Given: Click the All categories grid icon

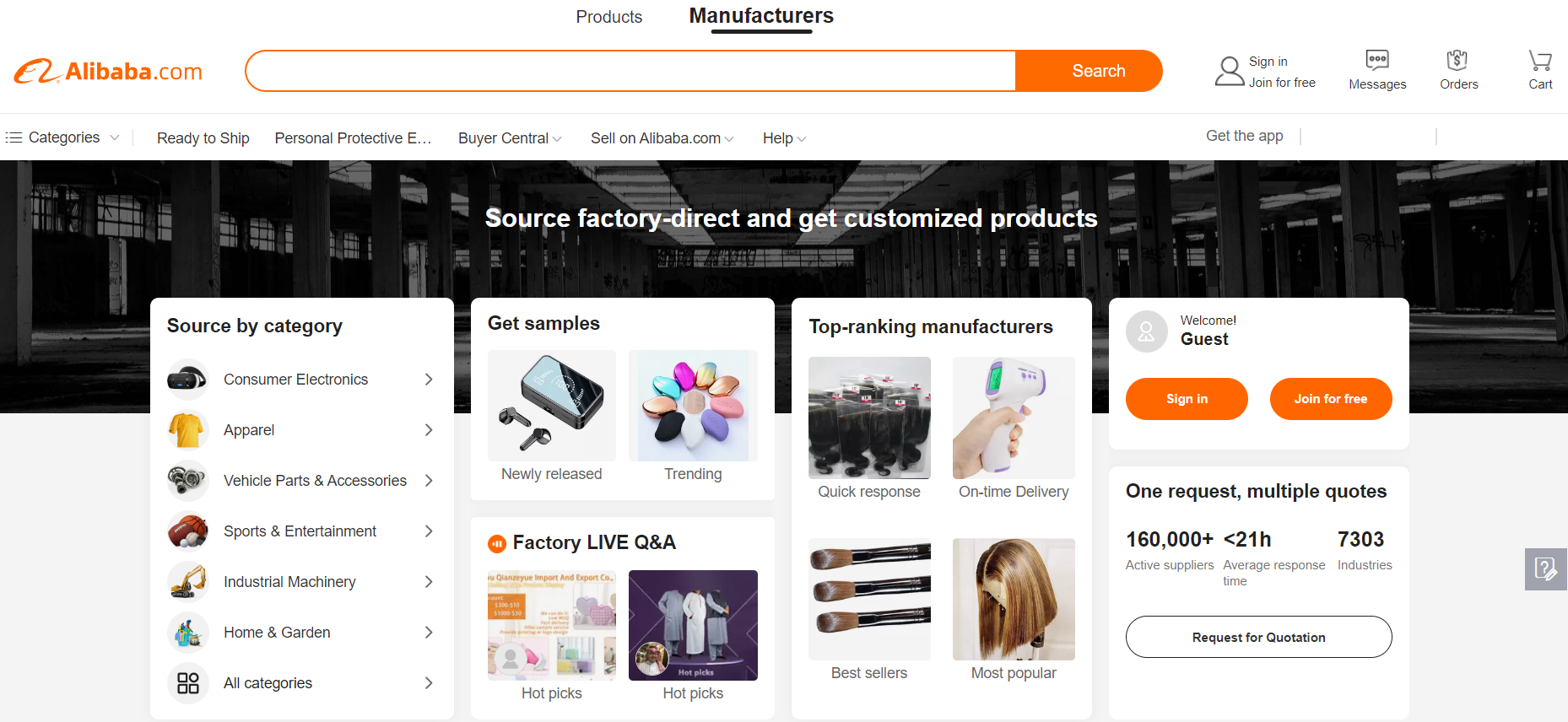Looking at the screenshot, I should coord(188,683).
